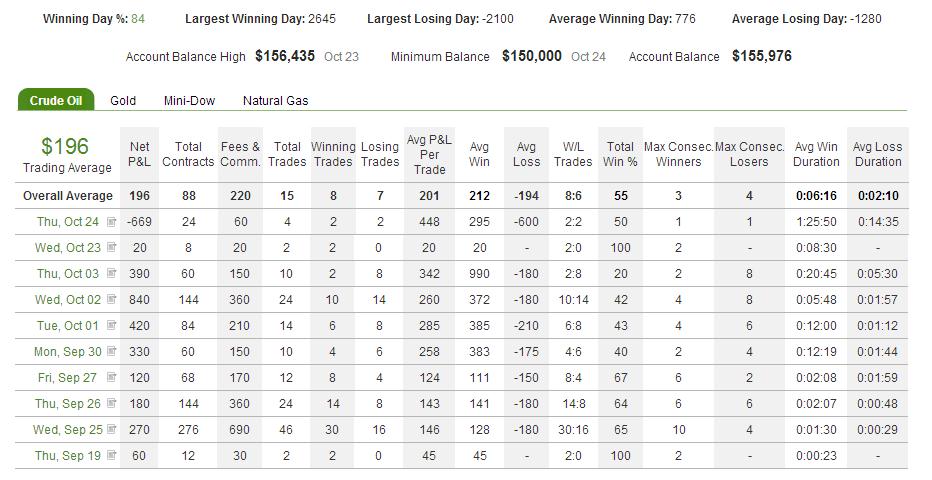Click the Avg Win Duration column header
The width and height of the screenshot is (932, 480).
point(816,154)
